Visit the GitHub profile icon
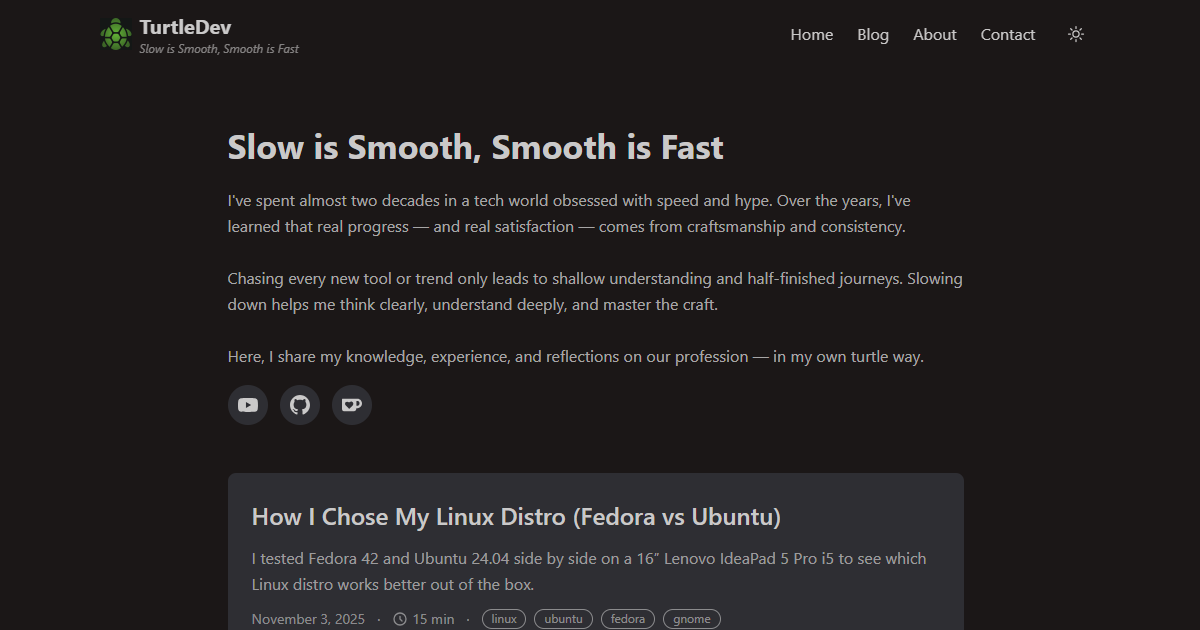Viewport: 1200px width, 630px height. point(300,405)
